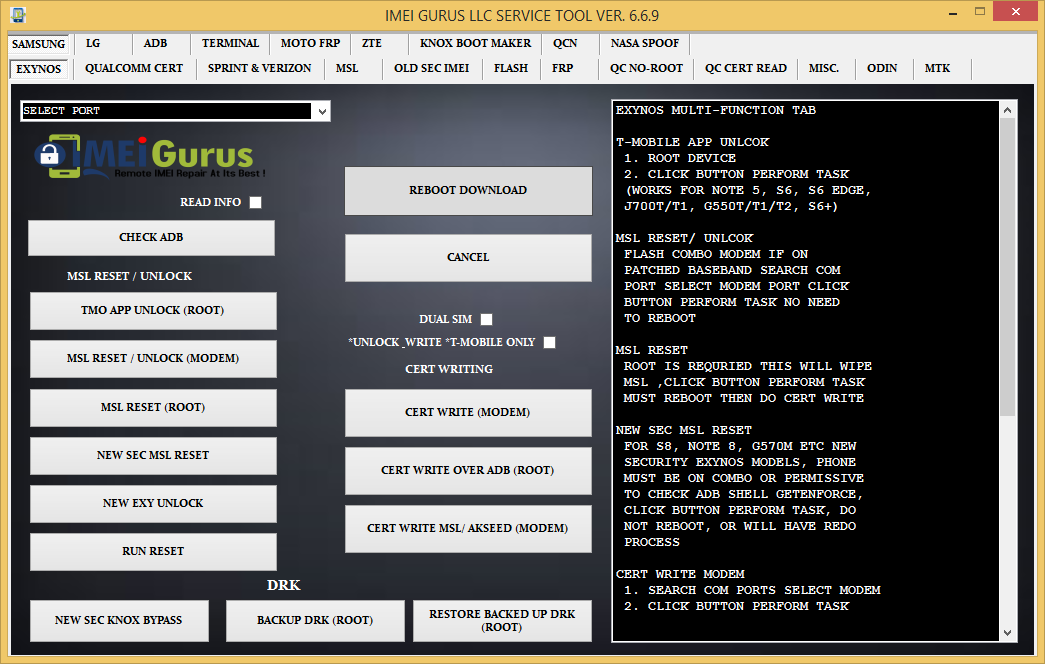Click the app icon in title bar
Image resolution: width=1045 pixels, height=664 pixels.
tap(18, 15)
